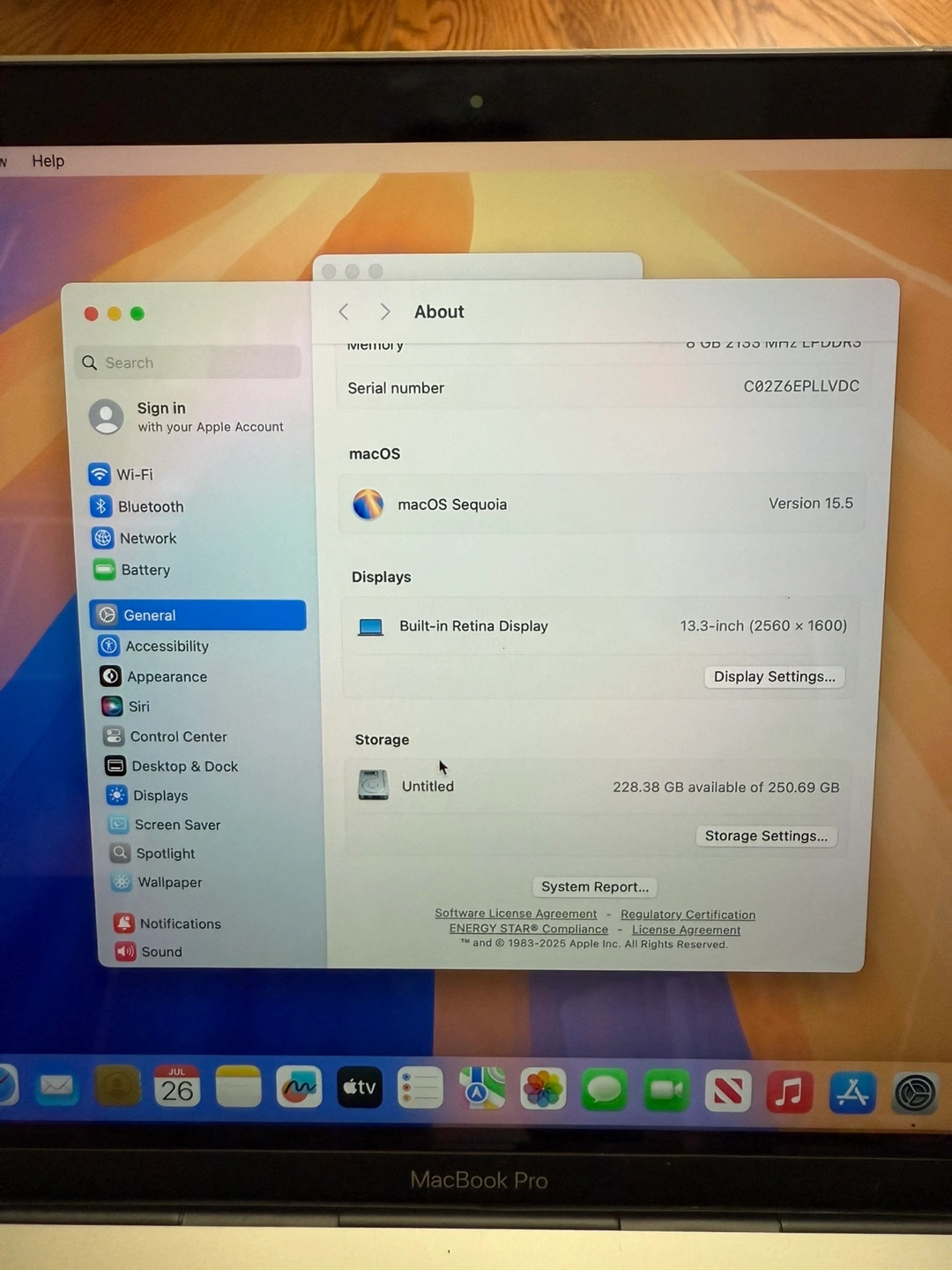Screen dimensions: 952x1270
Task: Click the Built-in Retina Display laptop icon
Action: point(371,627)
